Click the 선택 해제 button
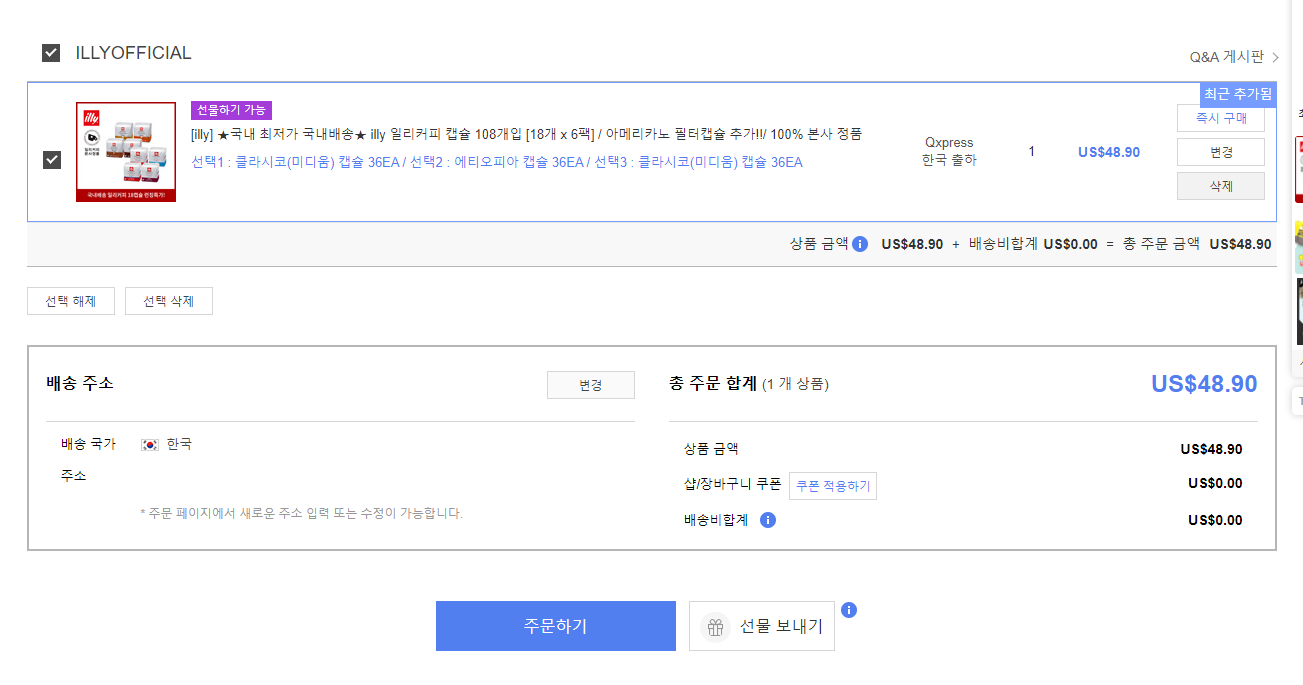1303x685 pixels. coord(71,301)
